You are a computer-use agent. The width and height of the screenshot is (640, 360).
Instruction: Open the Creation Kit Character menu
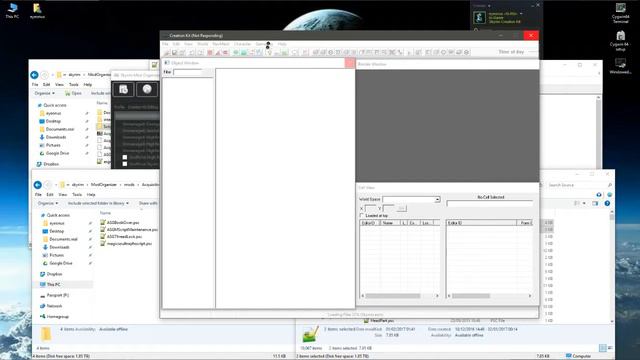(x=242, y=44)
